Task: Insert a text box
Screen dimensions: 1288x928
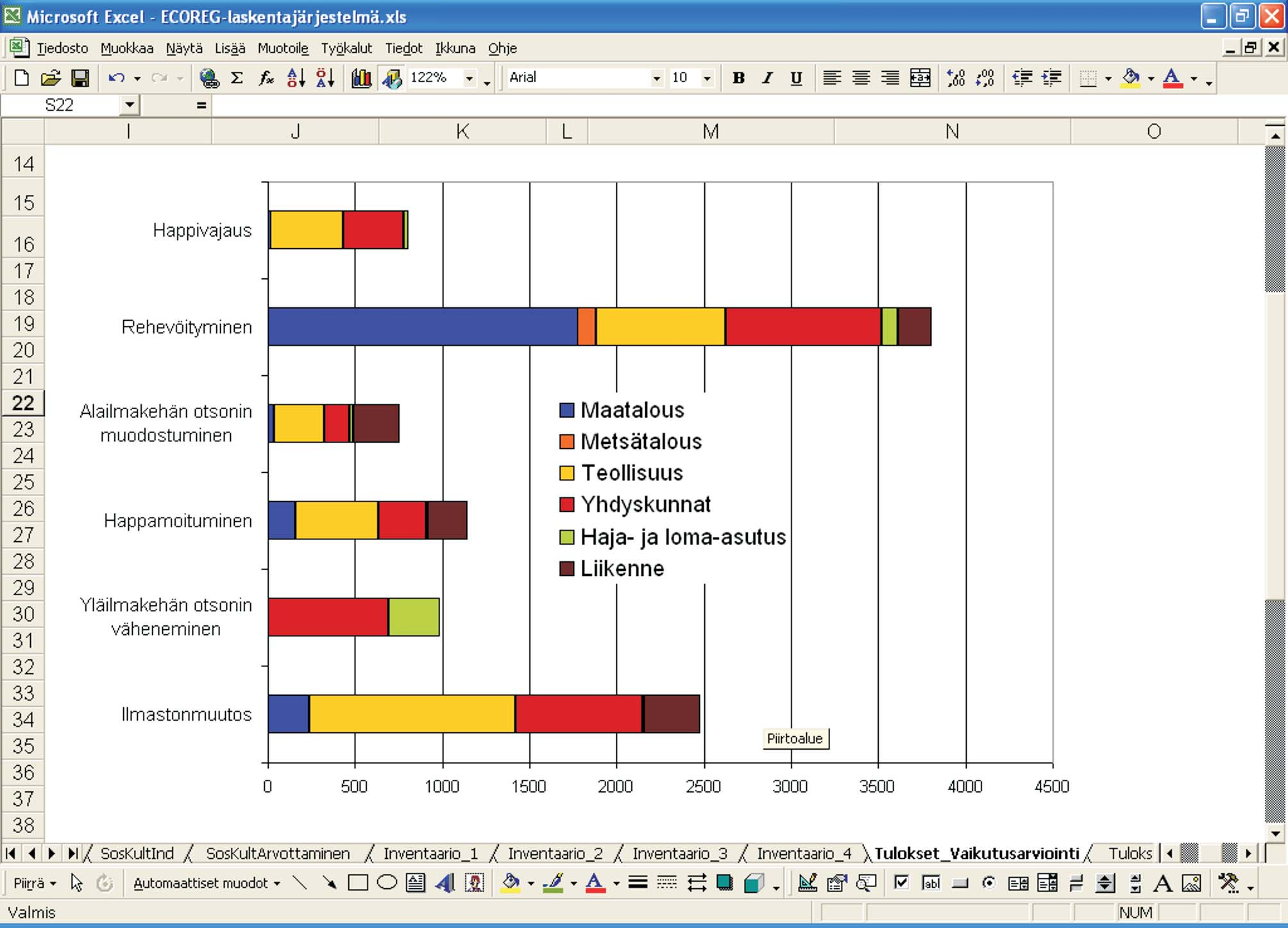Action: 416,883
